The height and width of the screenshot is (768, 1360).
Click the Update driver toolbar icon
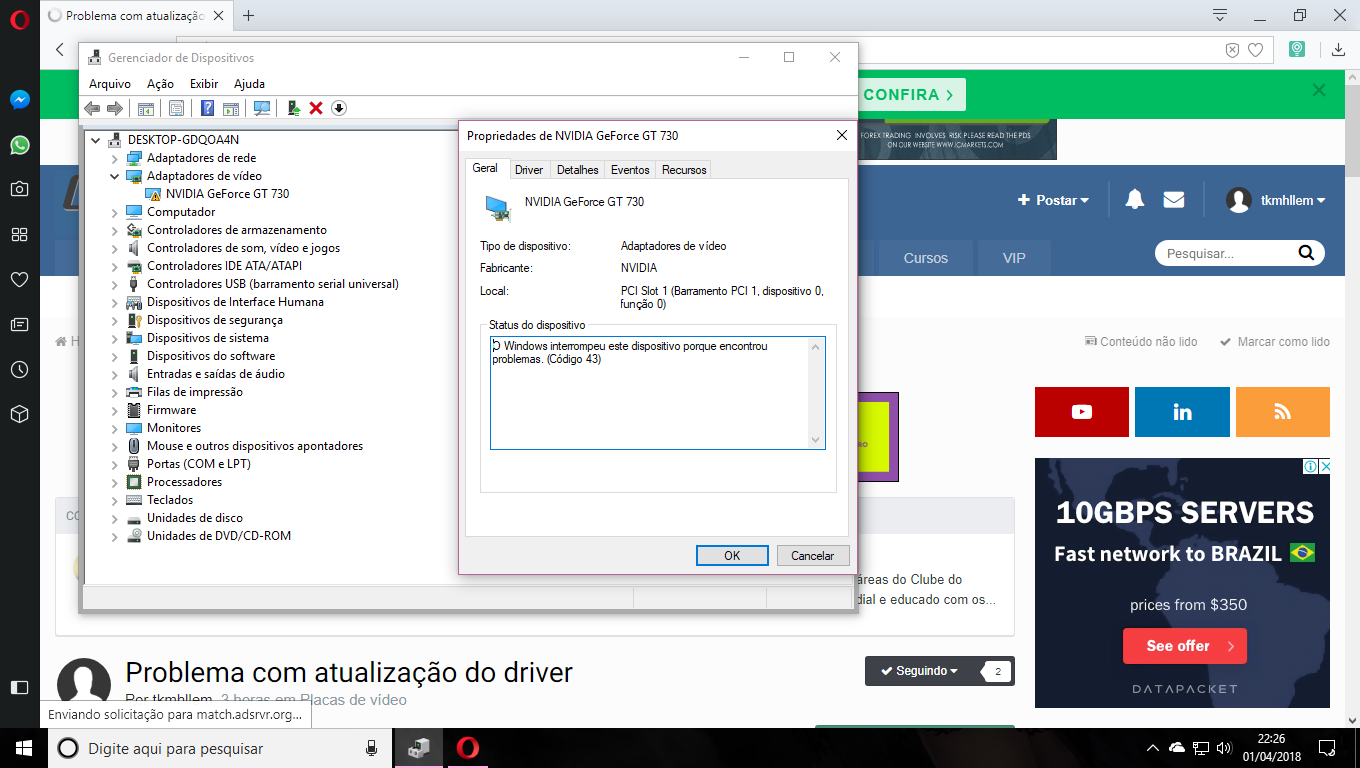click(294, 108)
